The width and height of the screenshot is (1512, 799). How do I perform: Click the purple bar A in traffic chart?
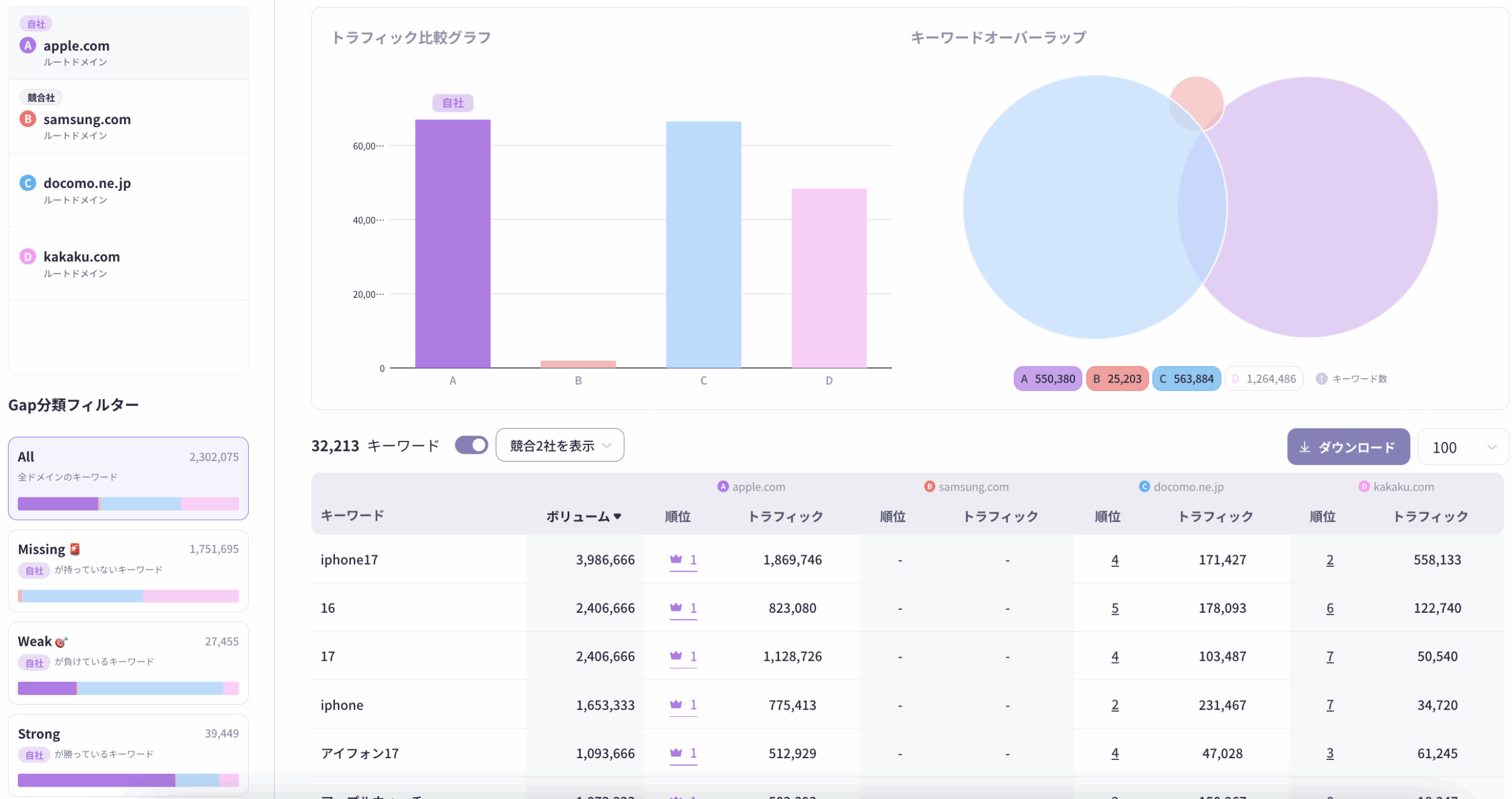pyautogui.click(x=452, y=243)
